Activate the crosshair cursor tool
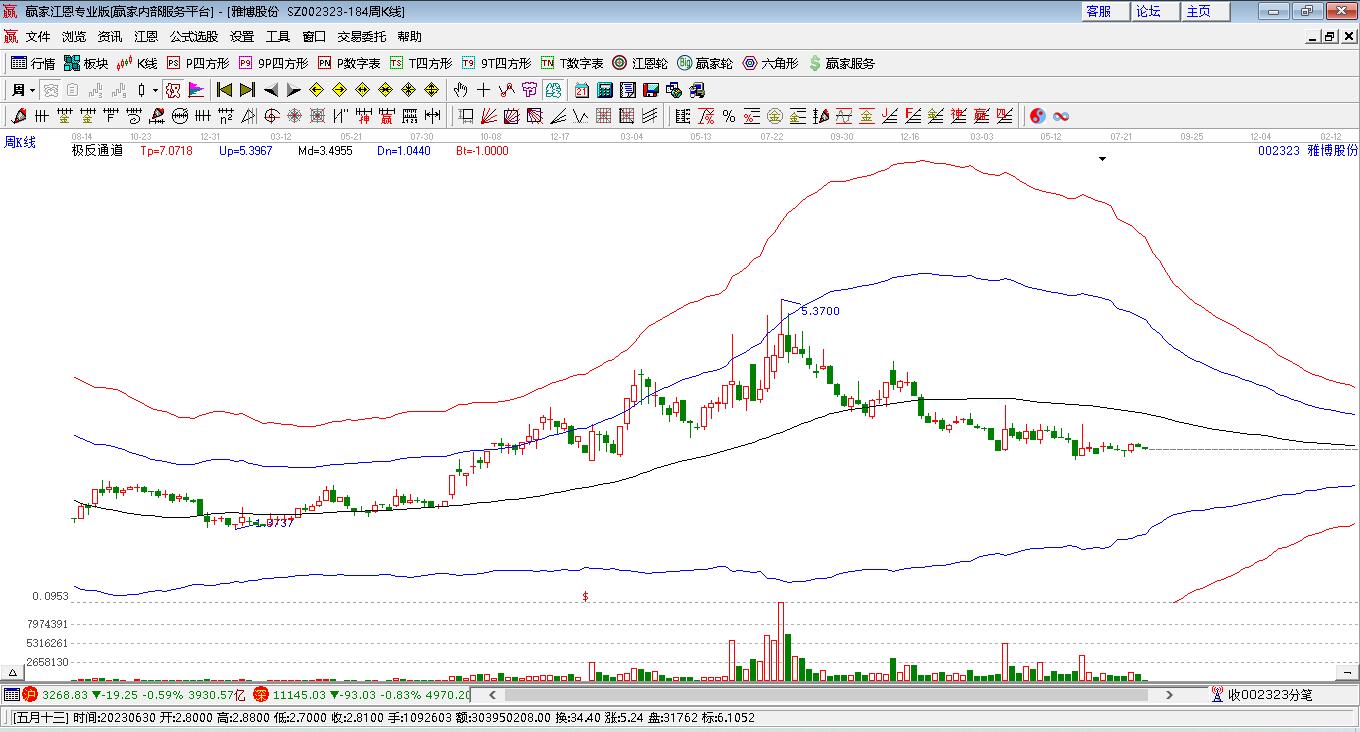This screenshot has height=732, width=1360. (x=484, y=90)
